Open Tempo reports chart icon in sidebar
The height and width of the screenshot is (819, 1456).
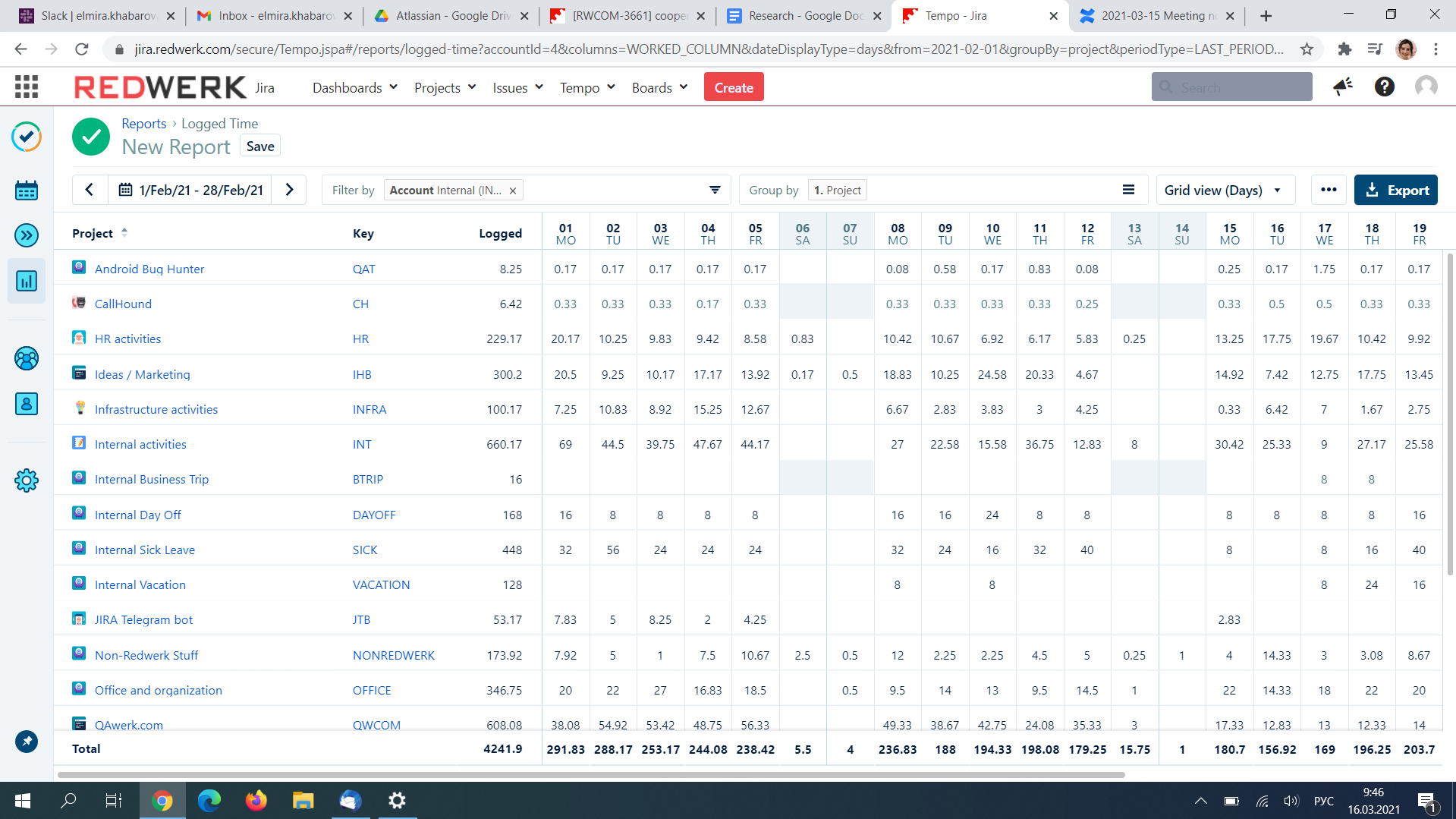tap(27, 282)
